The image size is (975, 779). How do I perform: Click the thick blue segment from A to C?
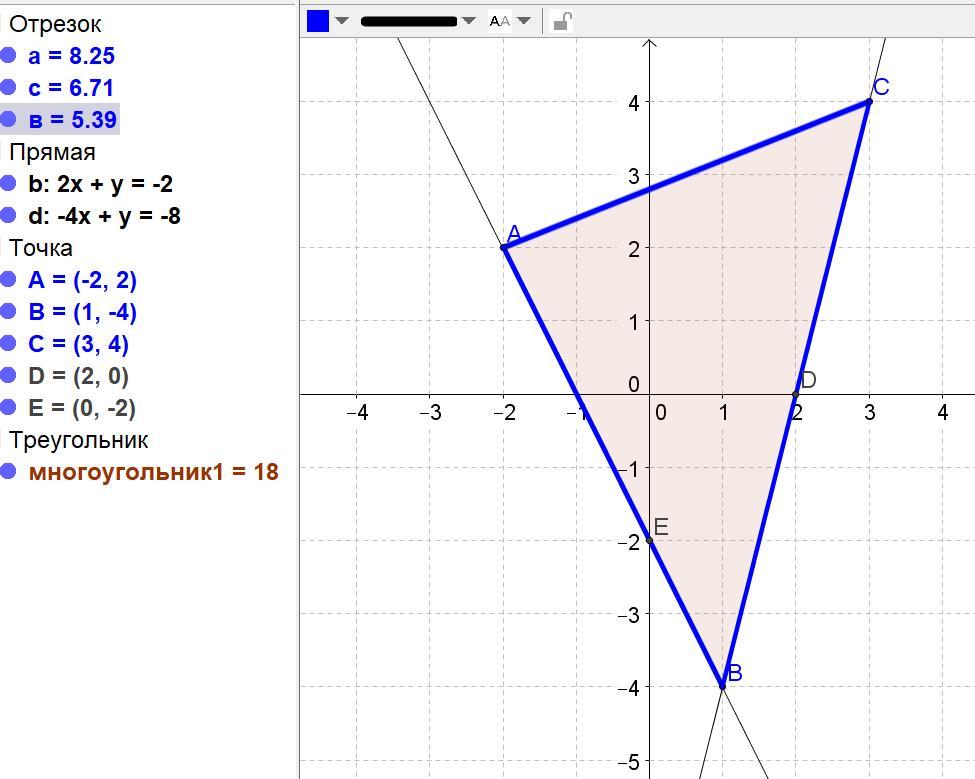coord(686,175)
